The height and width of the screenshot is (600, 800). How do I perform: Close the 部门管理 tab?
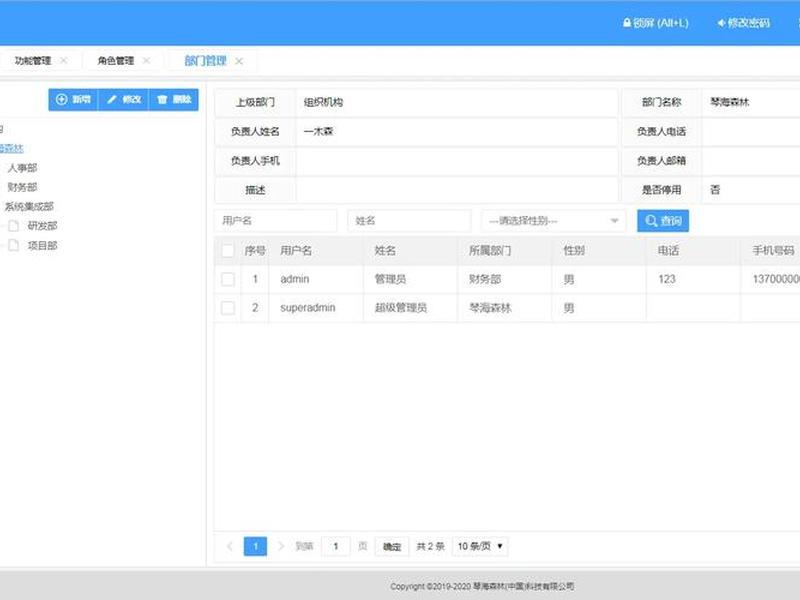239,61
